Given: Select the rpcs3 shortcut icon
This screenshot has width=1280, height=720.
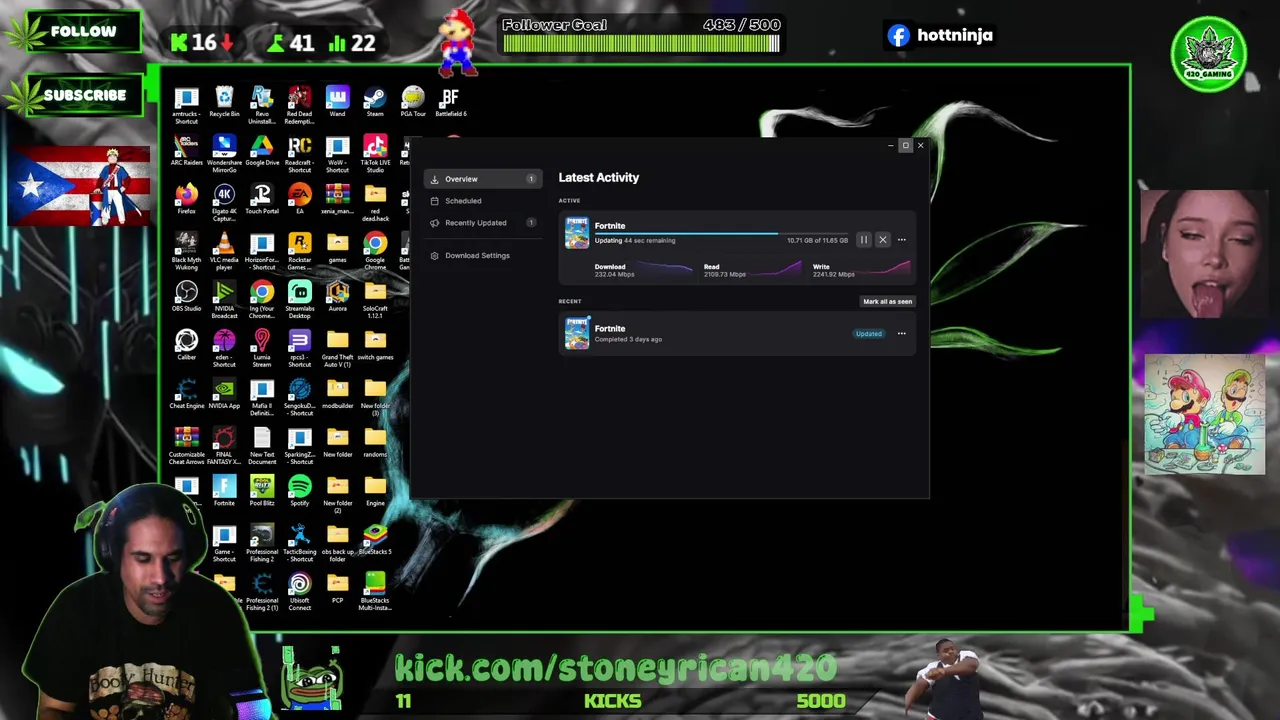Looking at the screenshot, I should pyautogui.click(x=300, y=348).
